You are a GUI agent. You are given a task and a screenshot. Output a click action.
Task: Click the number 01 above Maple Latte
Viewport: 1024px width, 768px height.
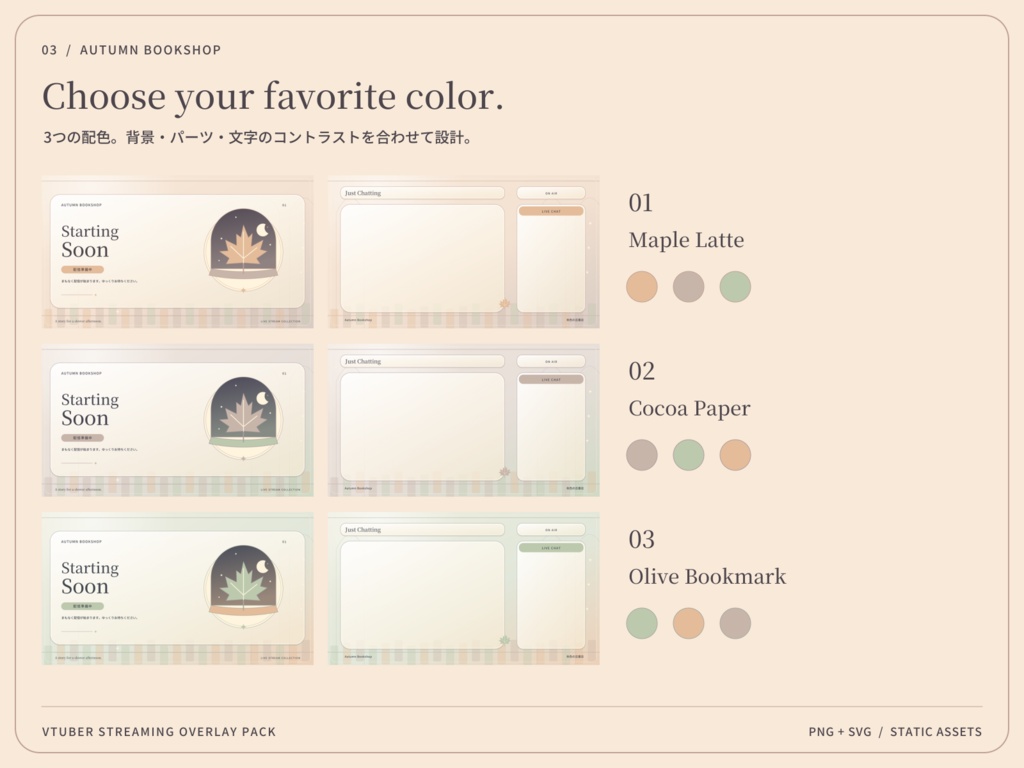tap(641, 203)
